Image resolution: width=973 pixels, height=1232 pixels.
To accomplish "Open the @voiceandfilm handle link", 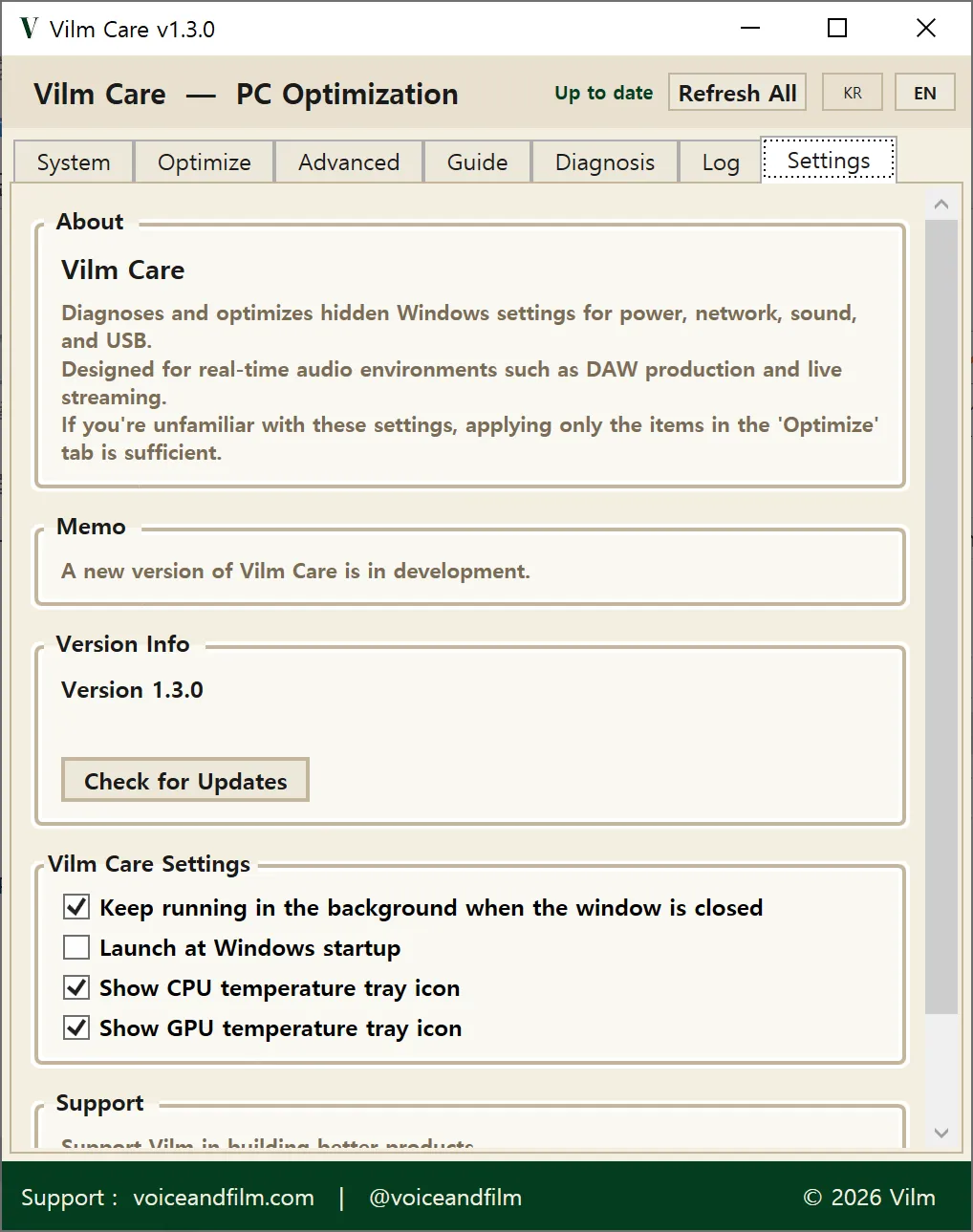I will pos(445,1198).
